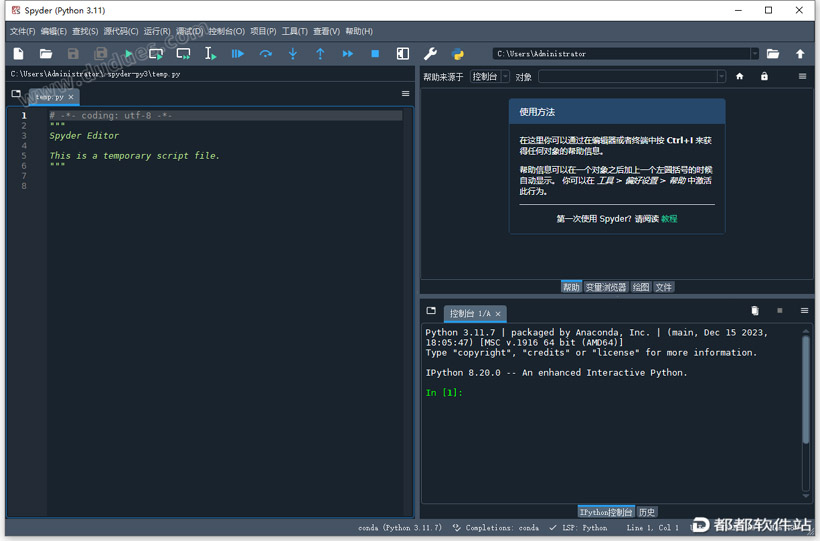Viewport: 820px width, 541px height.
Task: Run the file with the green play icon
Action: coord(129,53)
